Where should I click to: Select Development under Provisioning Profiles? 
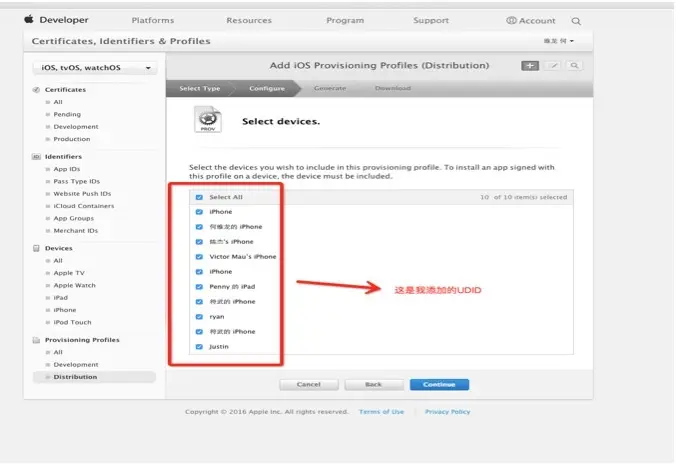pyautogui.click(x=76, y=365)
